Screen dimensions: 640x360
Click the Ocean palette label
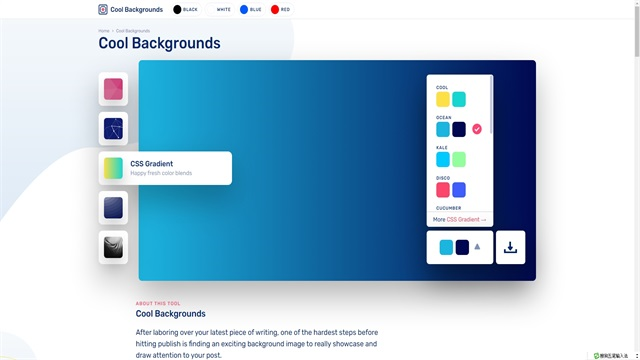coord(444,118)
